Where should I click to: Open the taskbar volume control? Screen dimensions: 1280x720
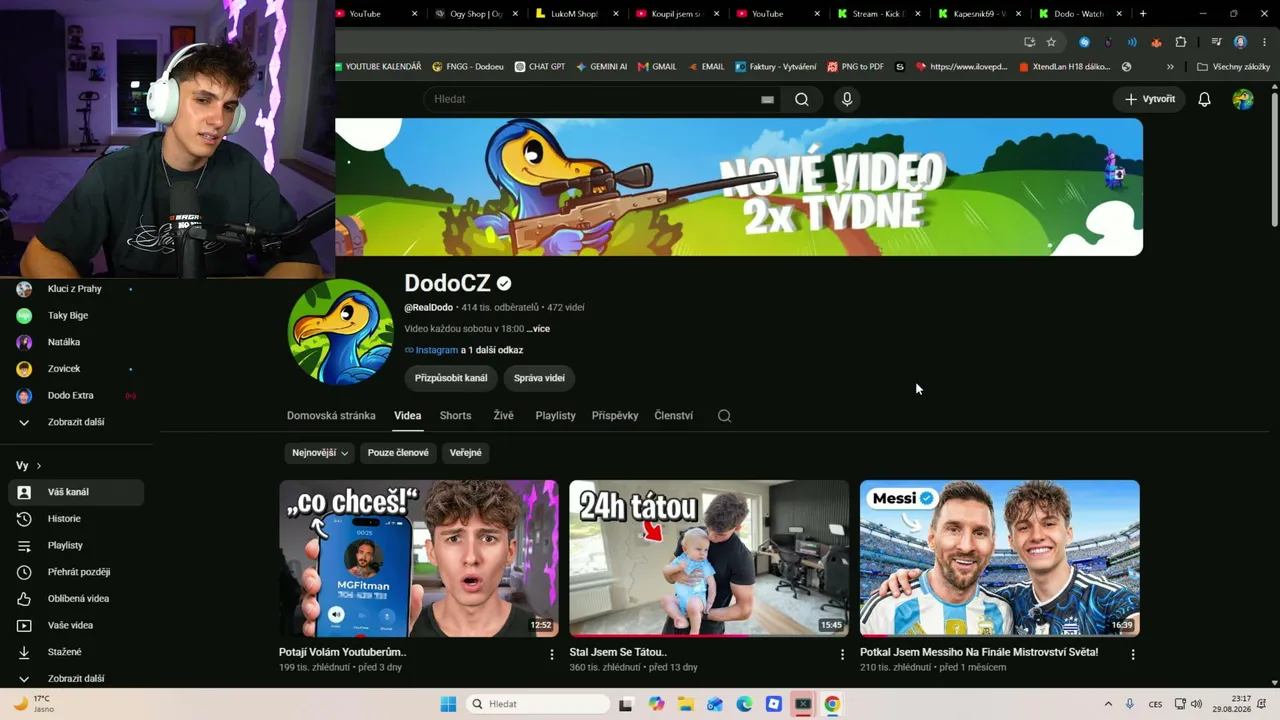click(1197, 704)
